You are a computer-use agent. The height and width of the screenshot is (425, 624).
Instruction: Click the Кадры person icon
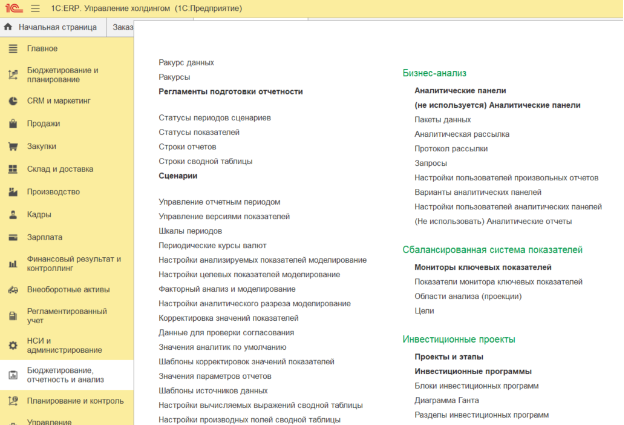pyautogui.click(x=13, y=214)
